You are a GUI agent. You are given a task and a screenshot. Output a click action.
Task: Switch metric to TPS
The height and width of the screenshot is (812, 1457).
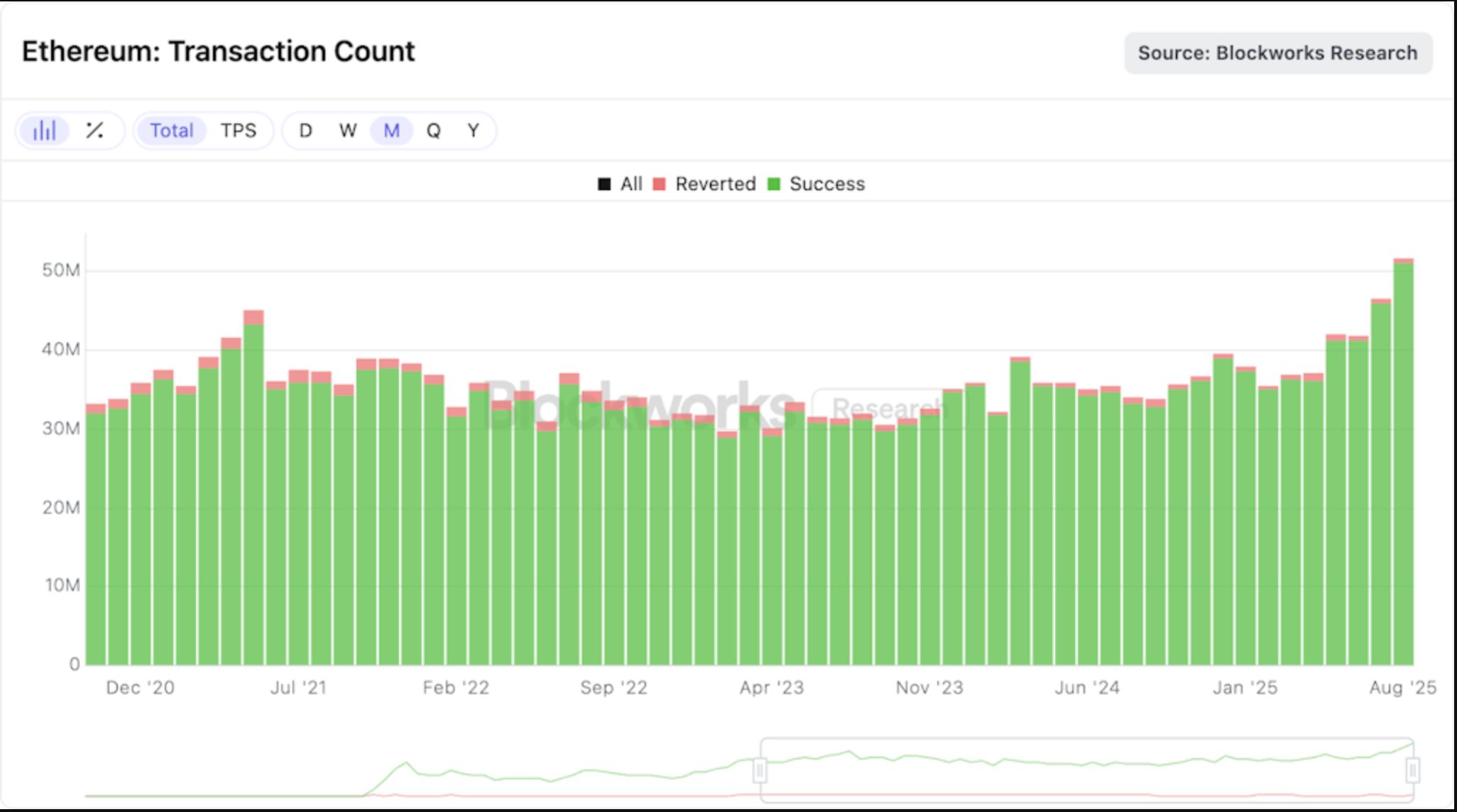[x=238, y=131]
